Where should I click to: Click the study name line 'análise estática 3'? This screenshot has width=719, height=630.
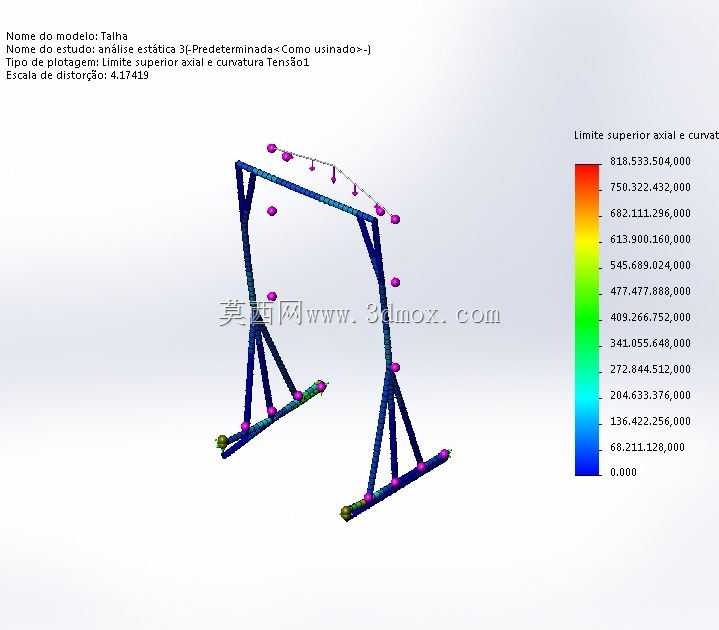coord(188,49)
